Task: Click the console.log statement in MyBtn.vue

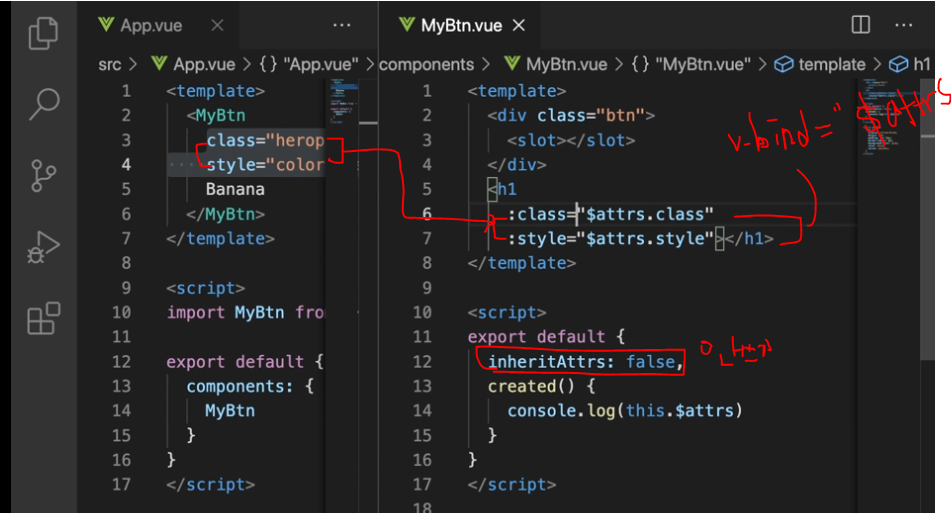Action: click(x=625, y=411)
